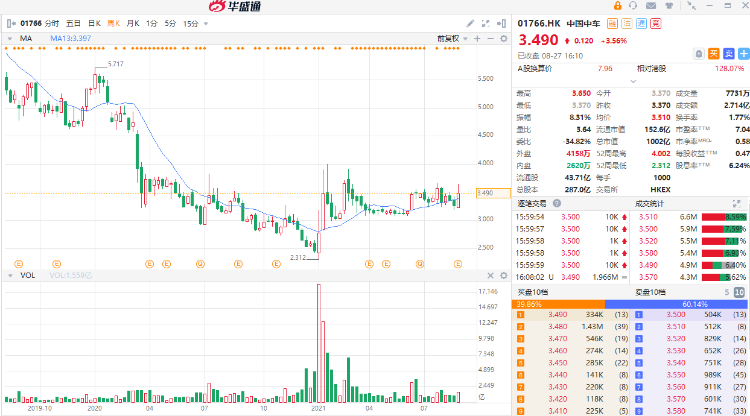Switch to 5-level order book depth
Image resolution: width=750 pixels, height=416 pixels.
(x=727, y=292)
